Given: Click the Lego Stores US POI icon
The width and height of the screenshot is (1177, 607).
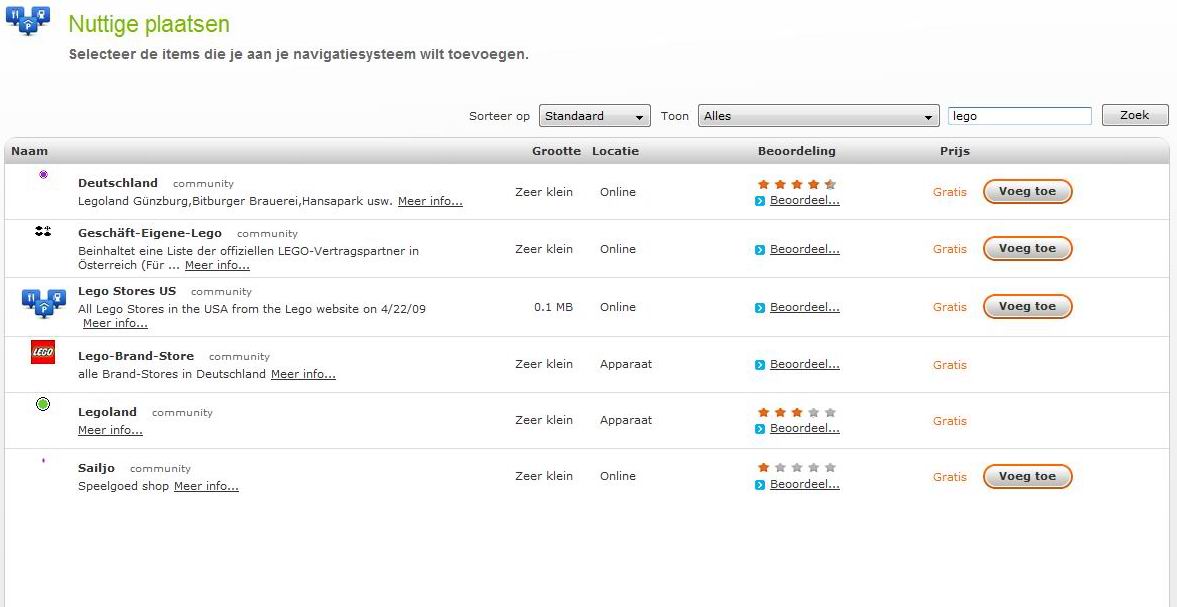Looking at the screenshot, I should (x=44, y=304).
